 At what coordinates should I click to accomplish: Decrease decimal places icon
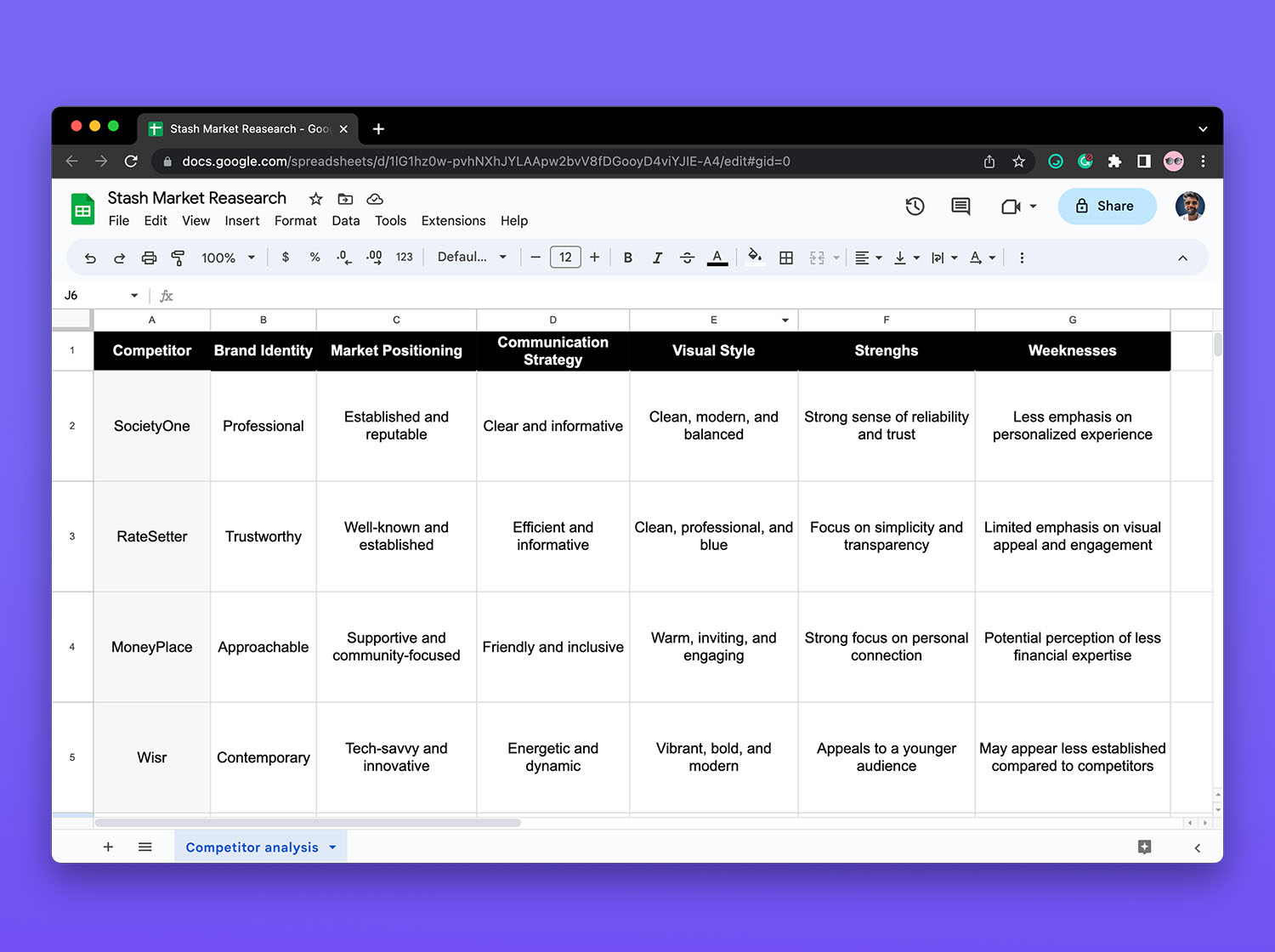click(344, 257)
